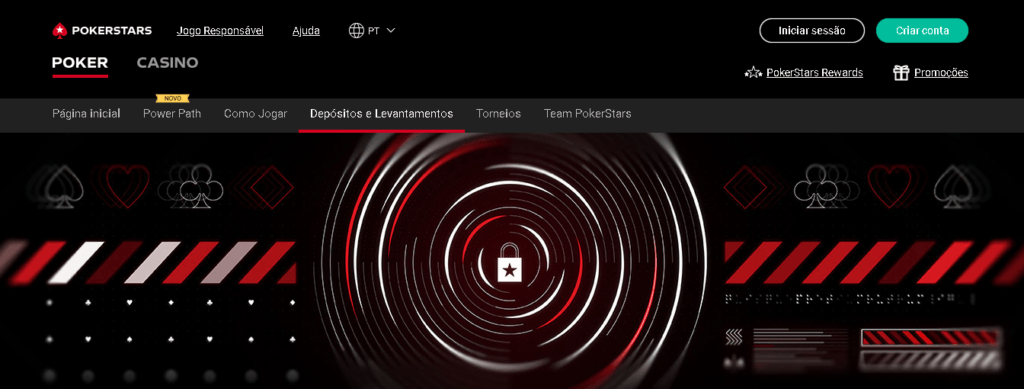Switch to the CASINO tab

(167, 63)
